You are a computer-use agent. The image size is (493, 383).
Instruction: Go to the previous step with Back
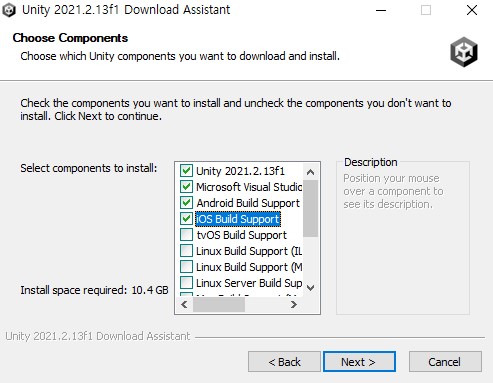tap(284, 362)
